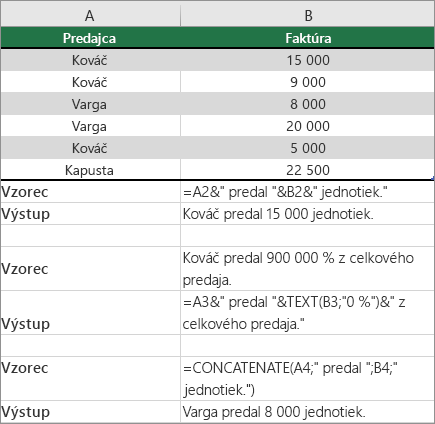
Task: Select the cell with value 5 000
Action: (307, 148)
